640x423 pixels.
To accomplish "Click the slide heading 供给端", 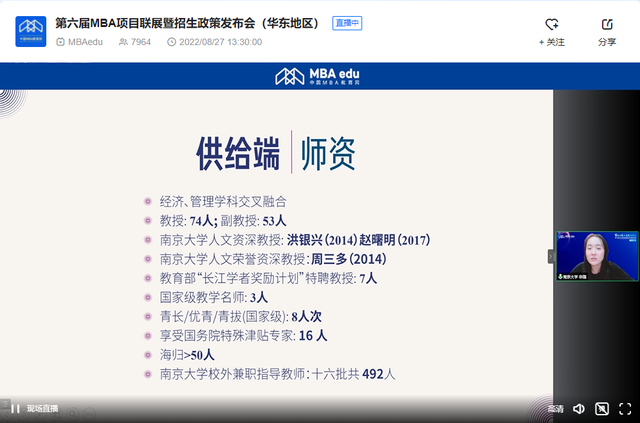I will point(238,154).
